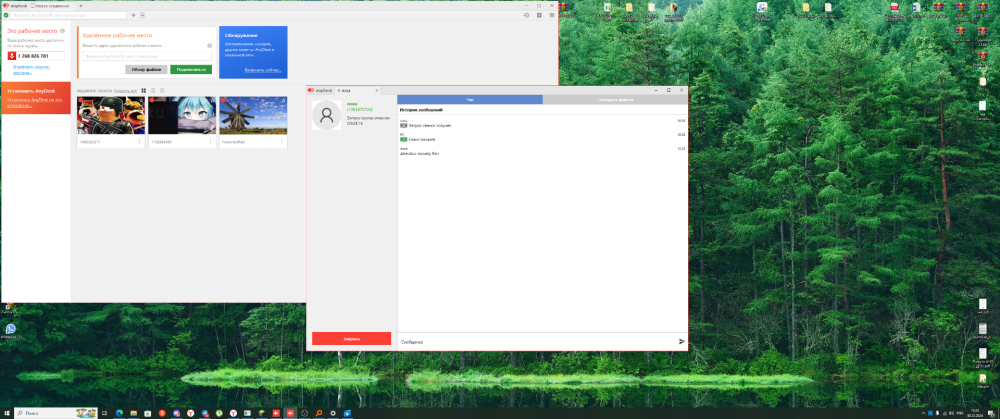1000x419 pixels.
Task: Click 'Изменить пароль доступа...' link
Action: tap(31, 68)
